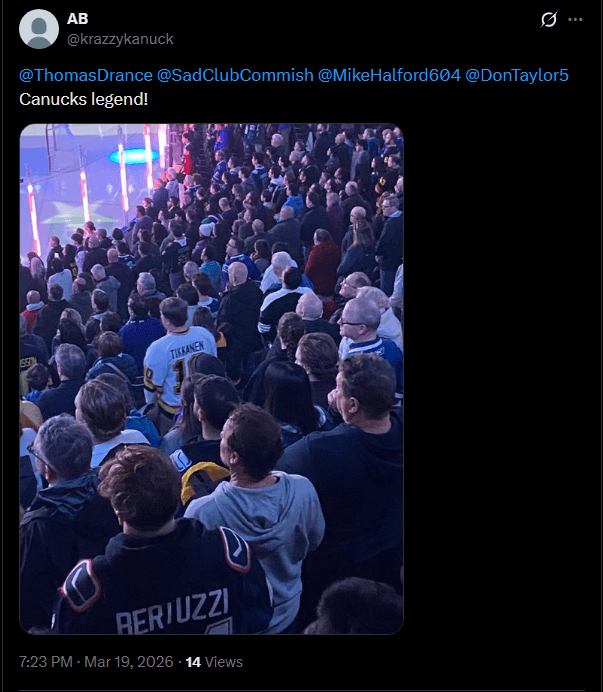This screenshot has width=603, height=692.
Task: Open the AB display name profile
Action: pyautogui.click(x=78, y=19)
